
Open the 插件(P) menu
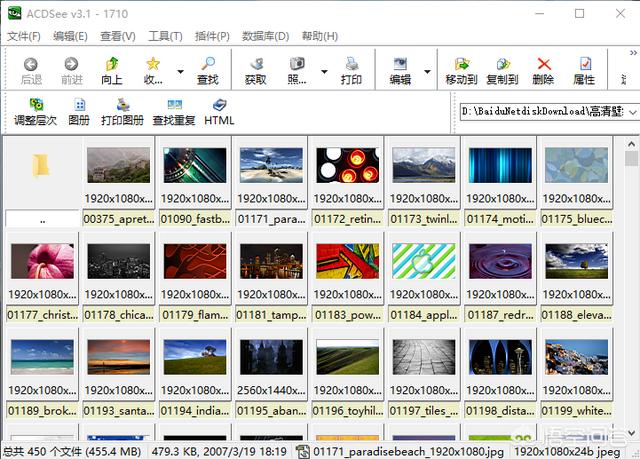212,36
